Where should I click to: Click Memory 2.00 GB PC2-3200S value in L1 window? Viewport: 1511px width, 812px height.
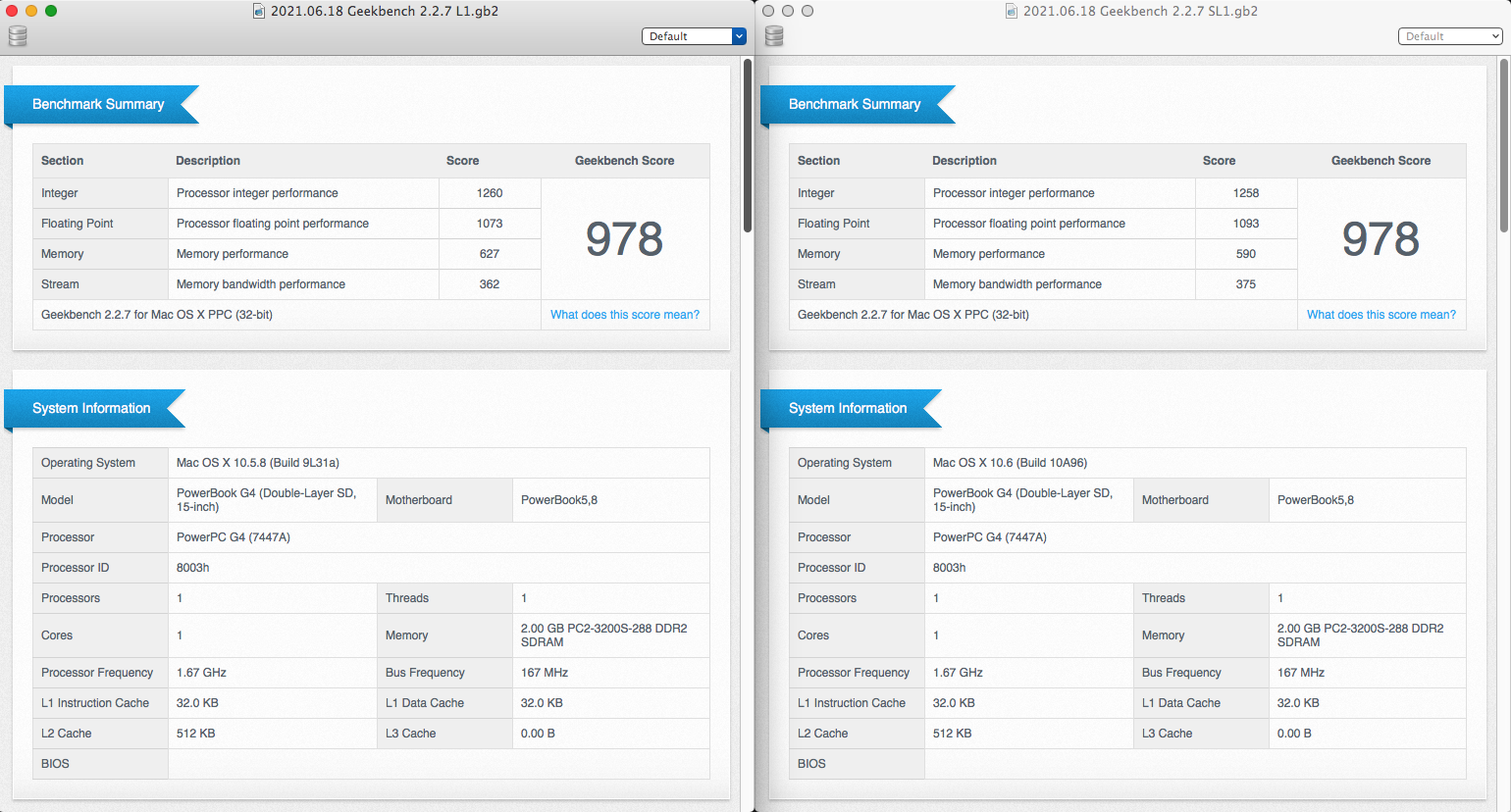[604, 635]
